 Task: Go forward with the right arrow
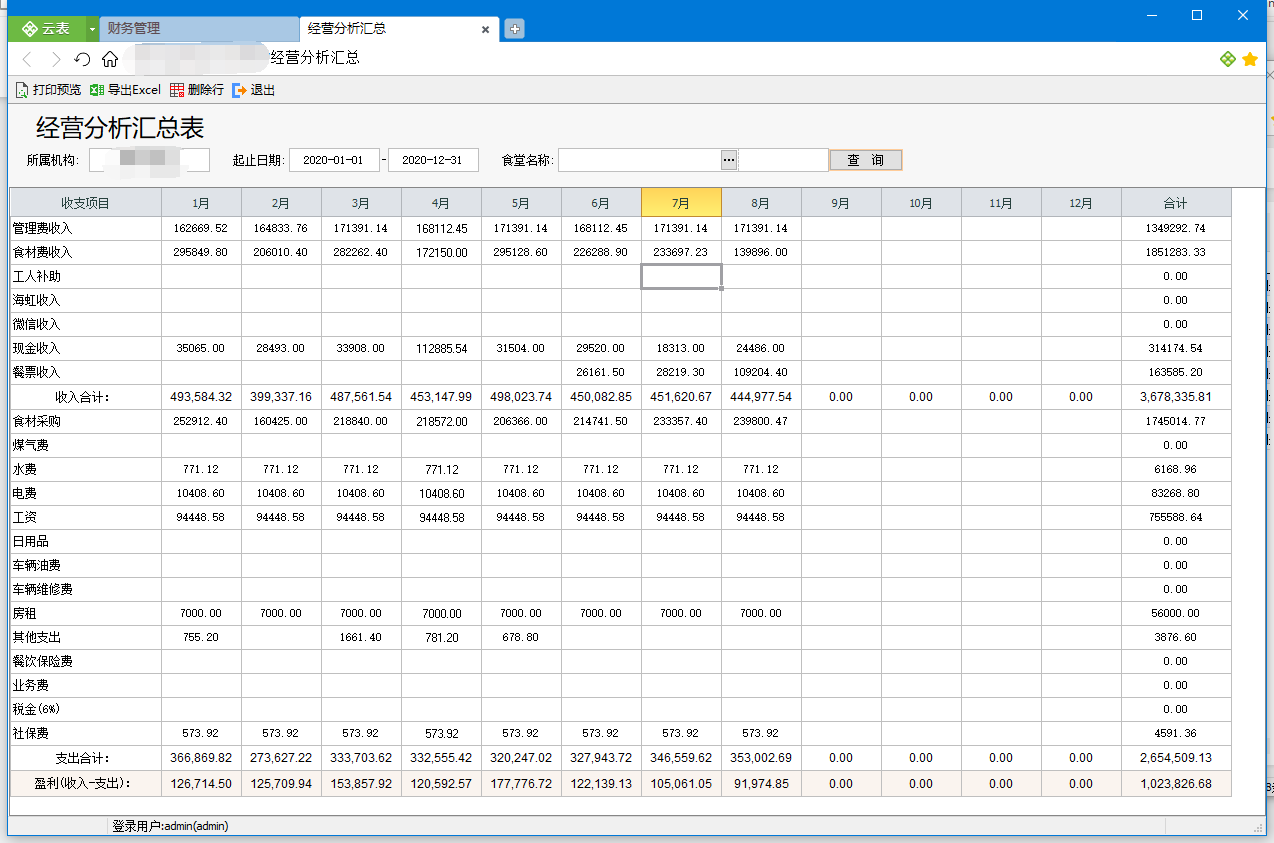[56, 59]
